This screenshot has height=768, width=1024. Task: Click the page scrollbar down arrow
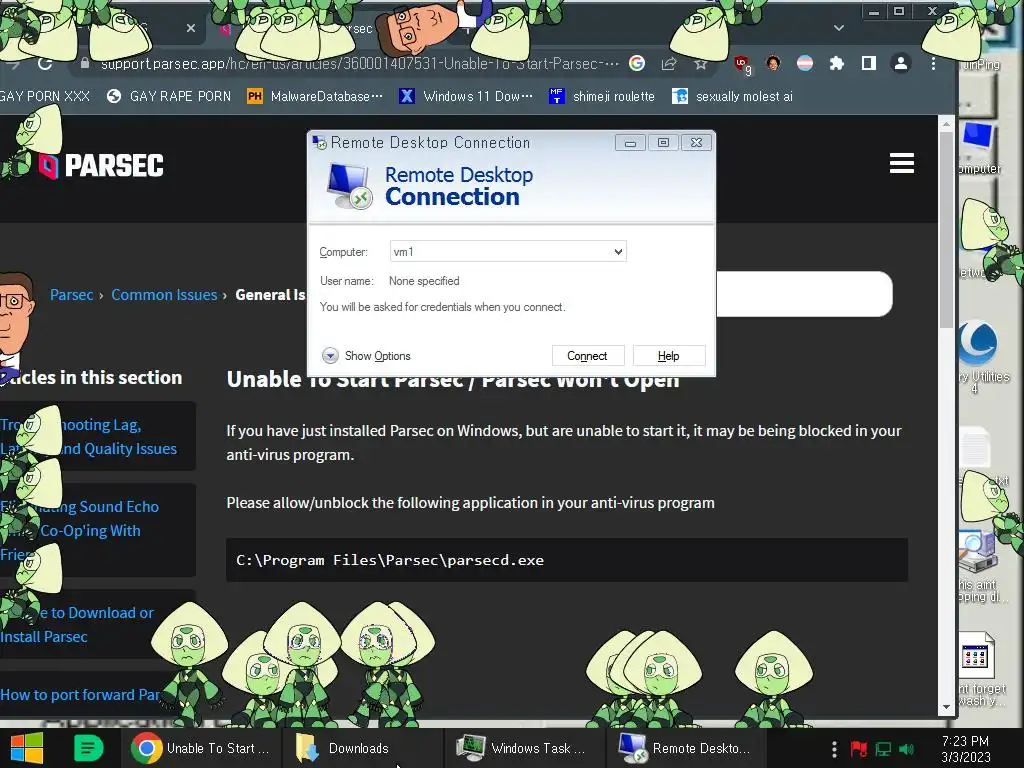pos(946,707)
